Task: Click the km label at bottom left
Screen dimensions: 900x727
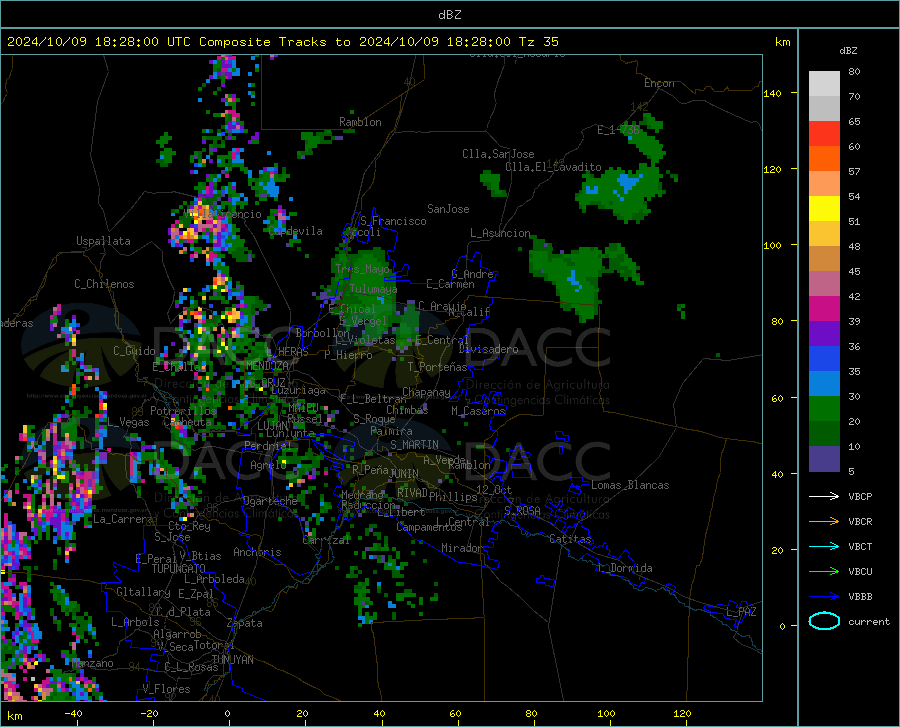Action: pyautogui.click(x=14, y=716)
